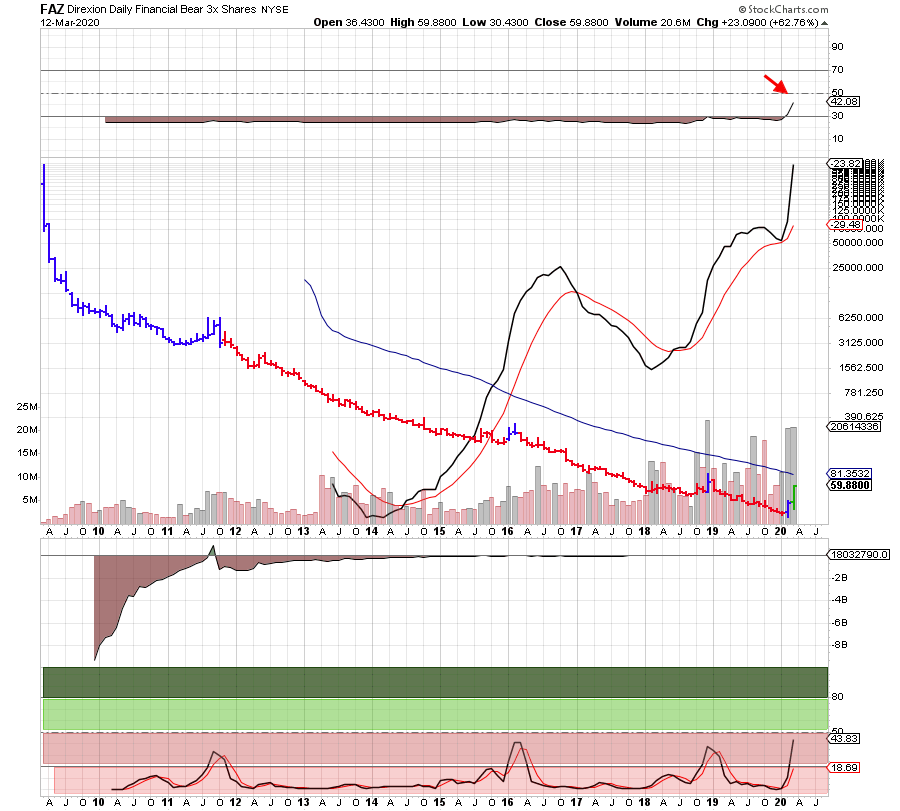Click the FAZ ticker symbol

(52, 8)
